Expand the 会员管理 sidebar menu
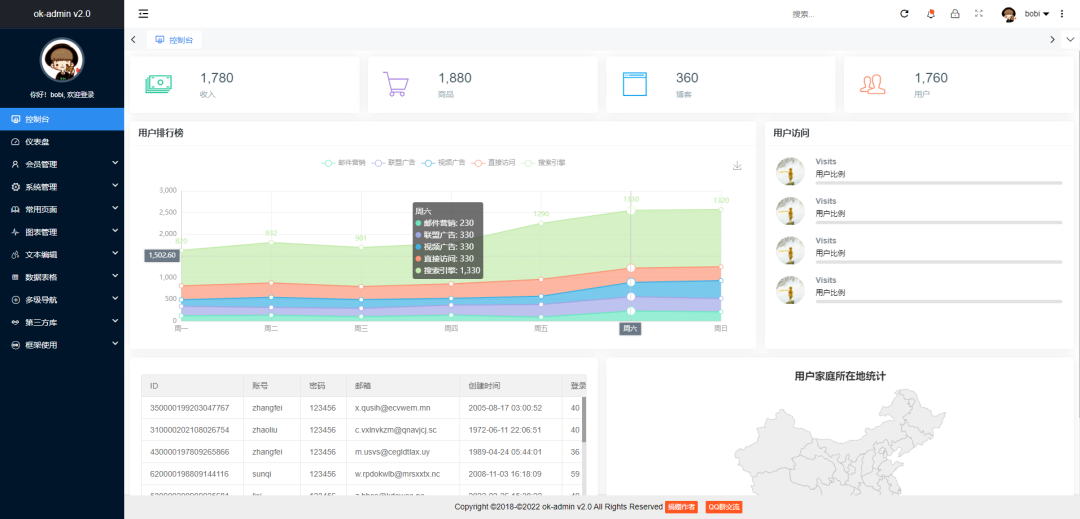 (x=62, y=164)
